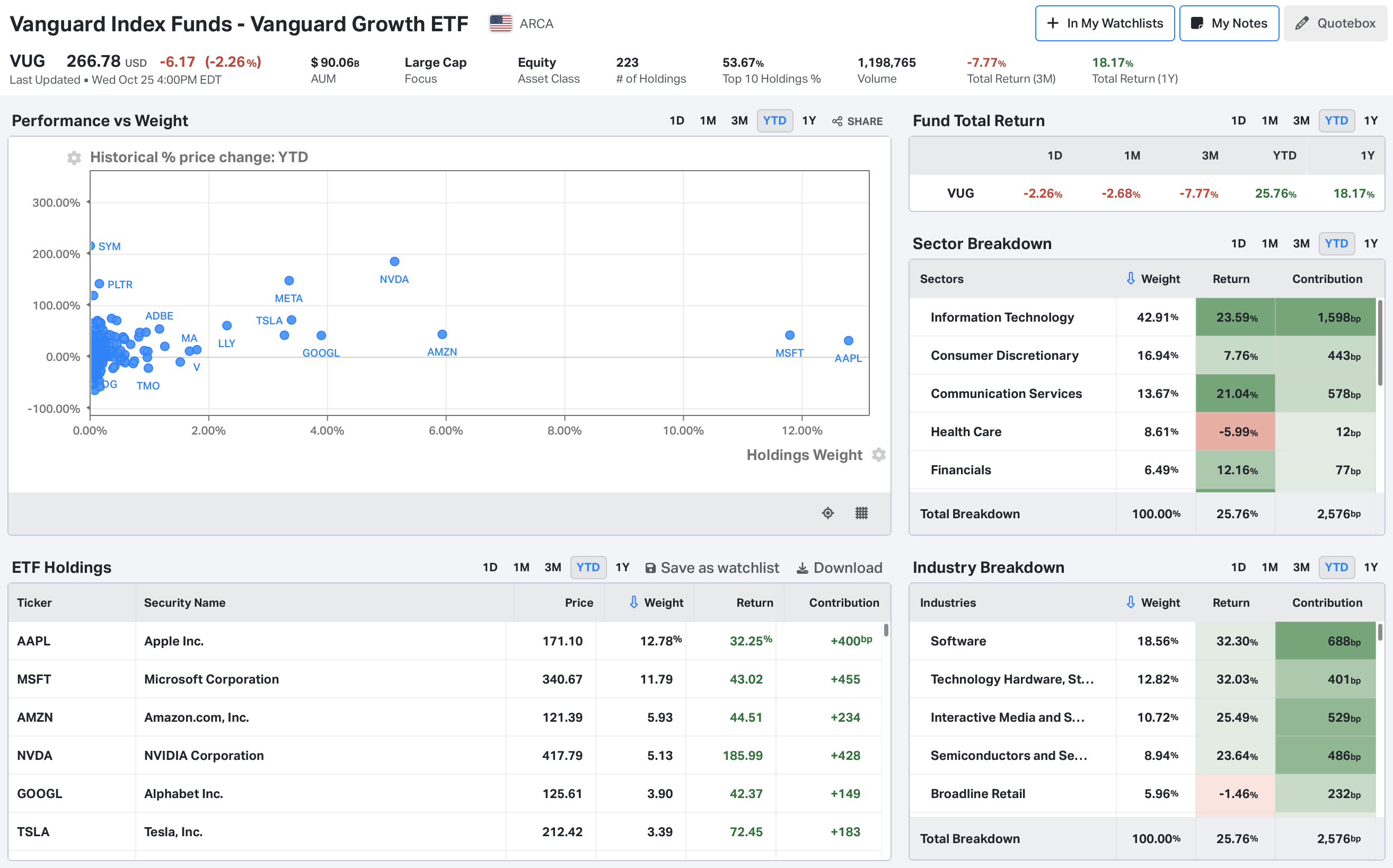The image size is (1393, 868).
Task: Click the Health Care sector row
Action: pos(1143,431)
